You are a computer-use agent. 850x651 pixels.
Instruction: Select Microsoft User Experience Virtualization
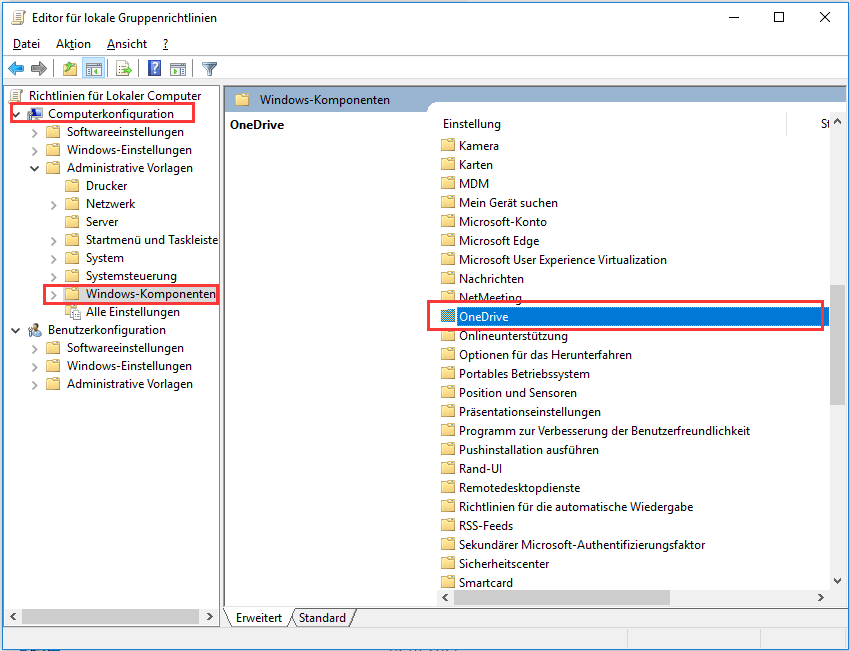tap(563, 259)
